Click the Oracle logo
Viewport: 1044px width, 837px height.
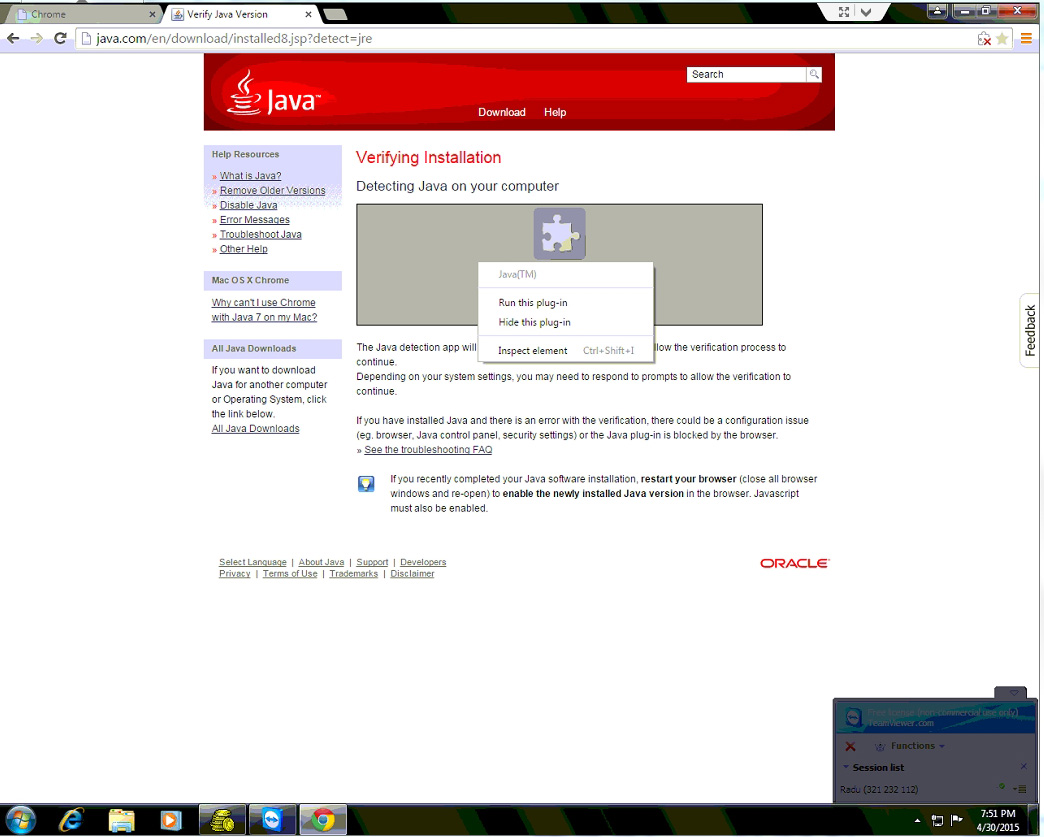tap(795, 563)
